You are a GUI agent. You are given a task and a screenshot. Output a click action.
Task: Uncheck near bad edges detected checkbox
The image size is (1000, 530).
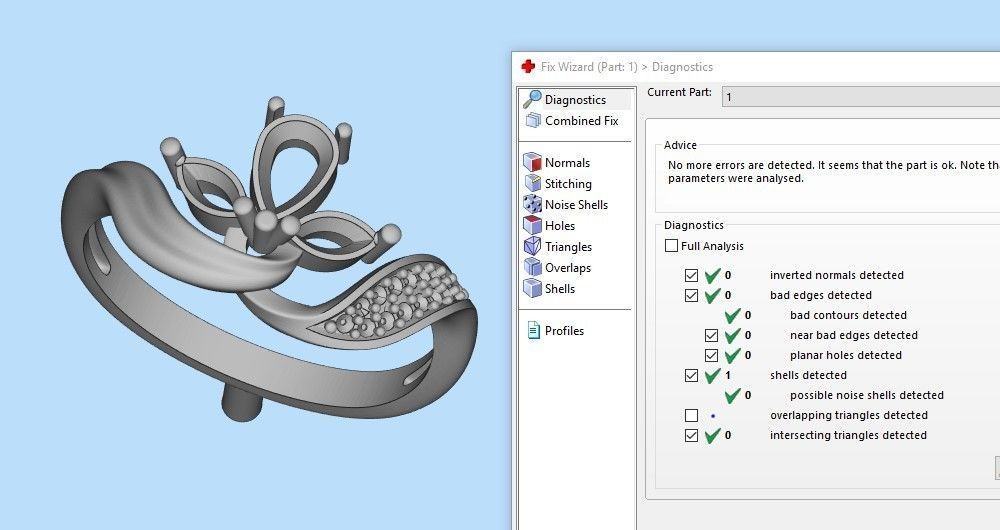click(711, 335)
